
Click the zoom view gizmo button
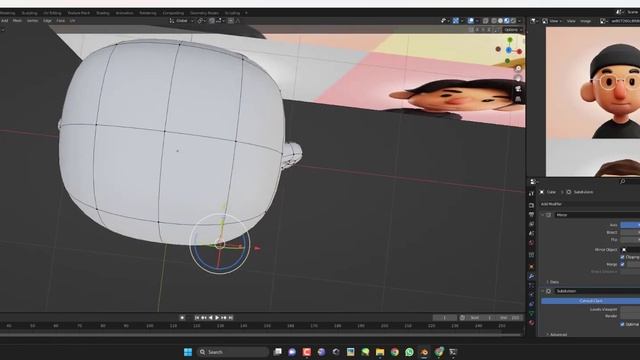(x=518, y=69)
